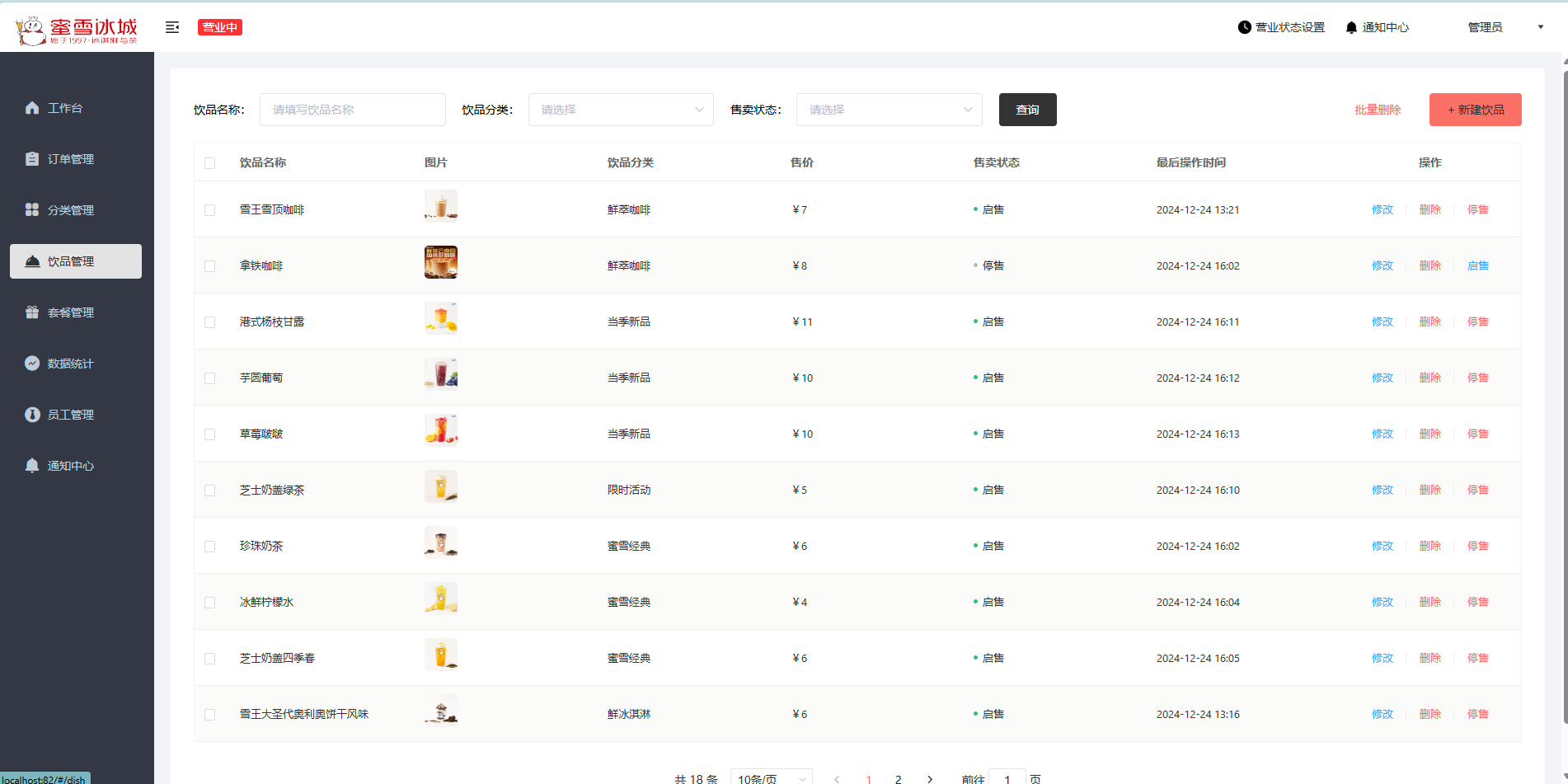
Task: Click the 新建饮品 button
Action: pyautogui.click(x=1475, y=110)
